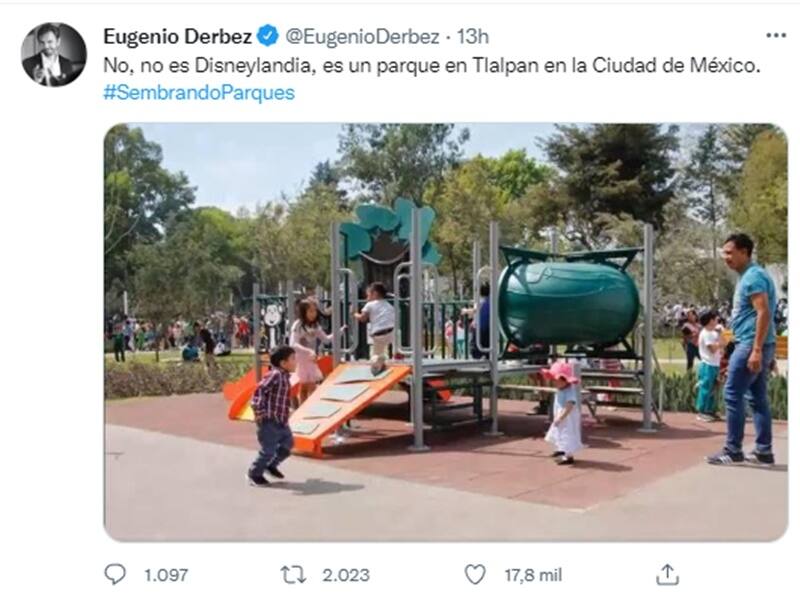Click the reply speech bubble icon
800x604 pixels.
pyautogui.click(x=115, y=574)
